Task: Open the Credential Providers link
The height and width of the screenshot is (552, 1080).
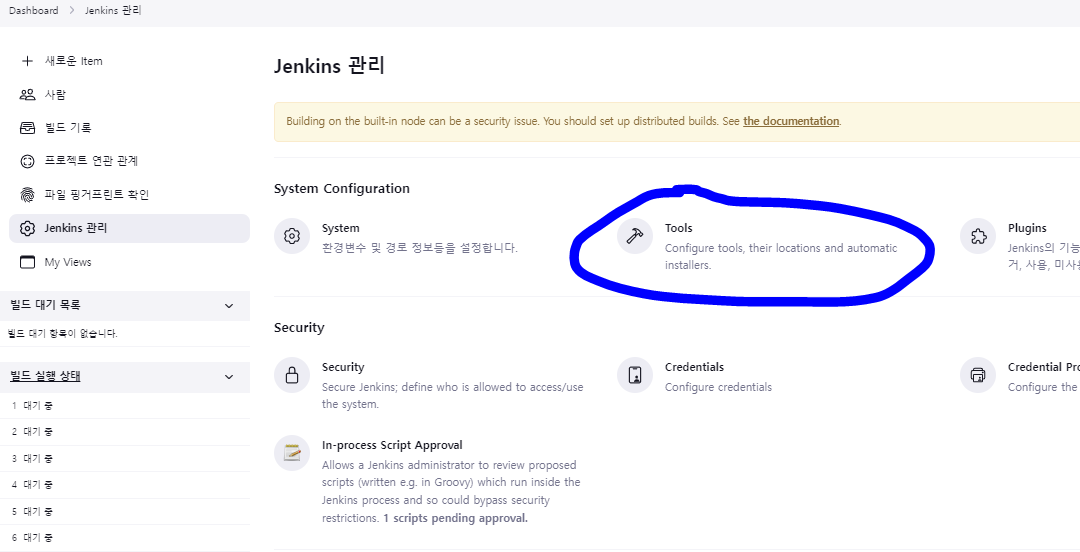Action: click(x=1043, y=367)
